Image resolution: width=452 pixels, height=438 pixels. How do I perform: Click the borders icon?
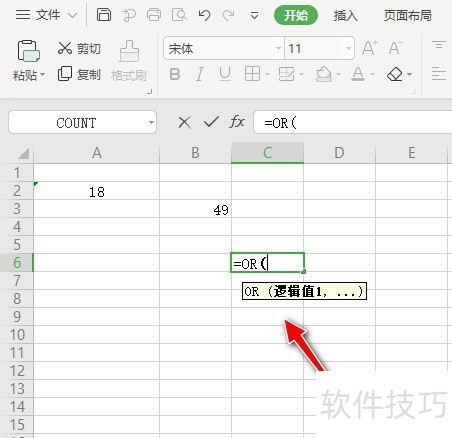tap(252, 74)
